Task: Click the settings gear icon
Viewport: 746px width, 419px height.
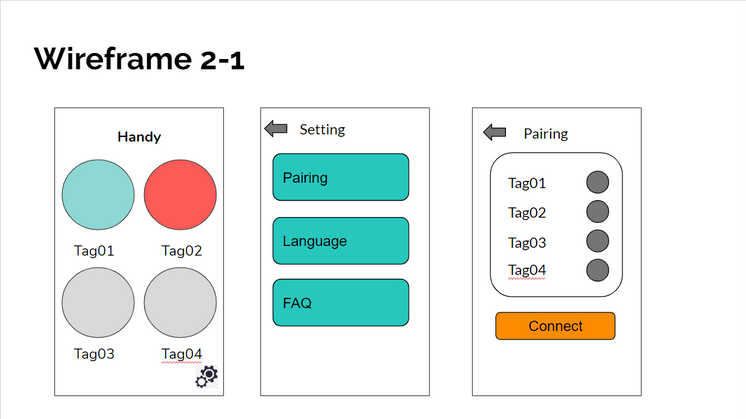Action: (x=208, y=376)
